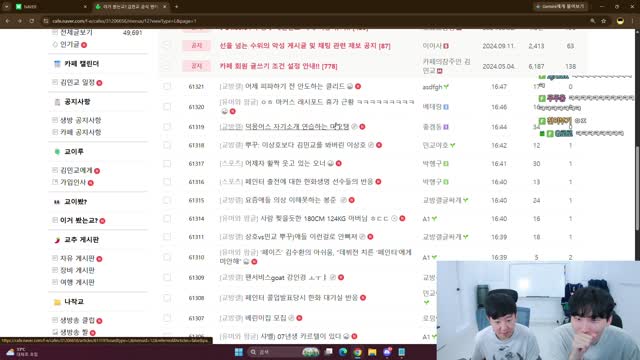Open the browser zoom magnifier icon

click(593, 21)
